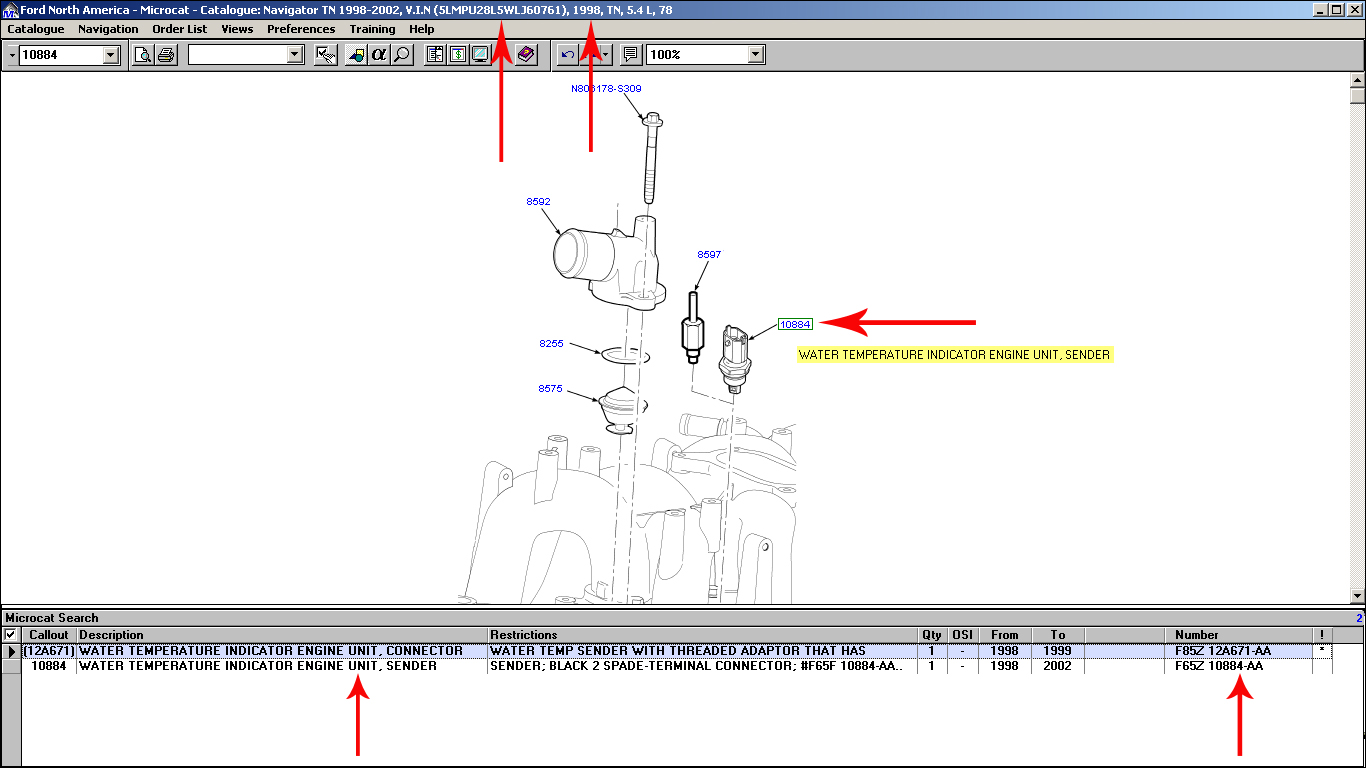Click the alpha symbol search icon

click(x=379, y=55)
